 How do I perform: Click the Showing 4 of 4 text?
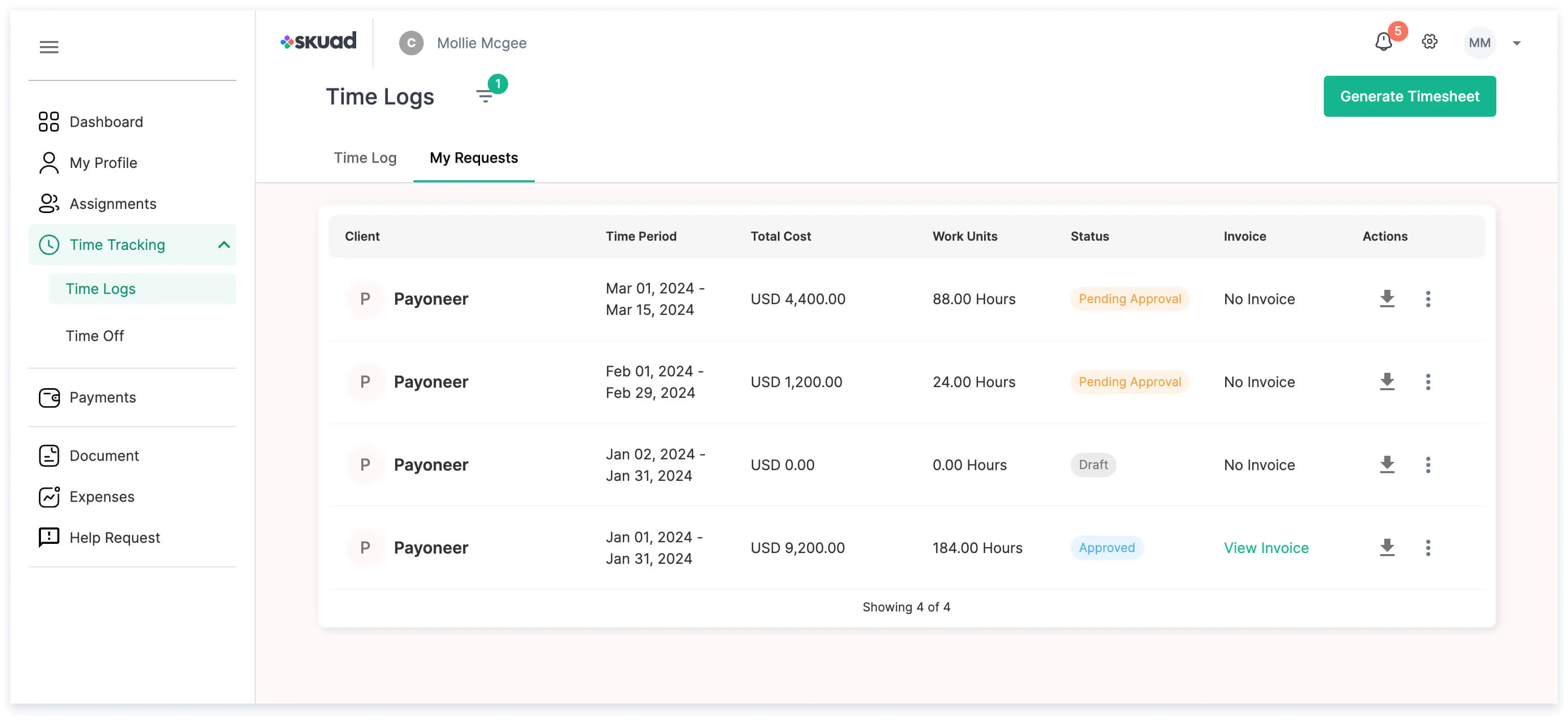click(906, 607)
